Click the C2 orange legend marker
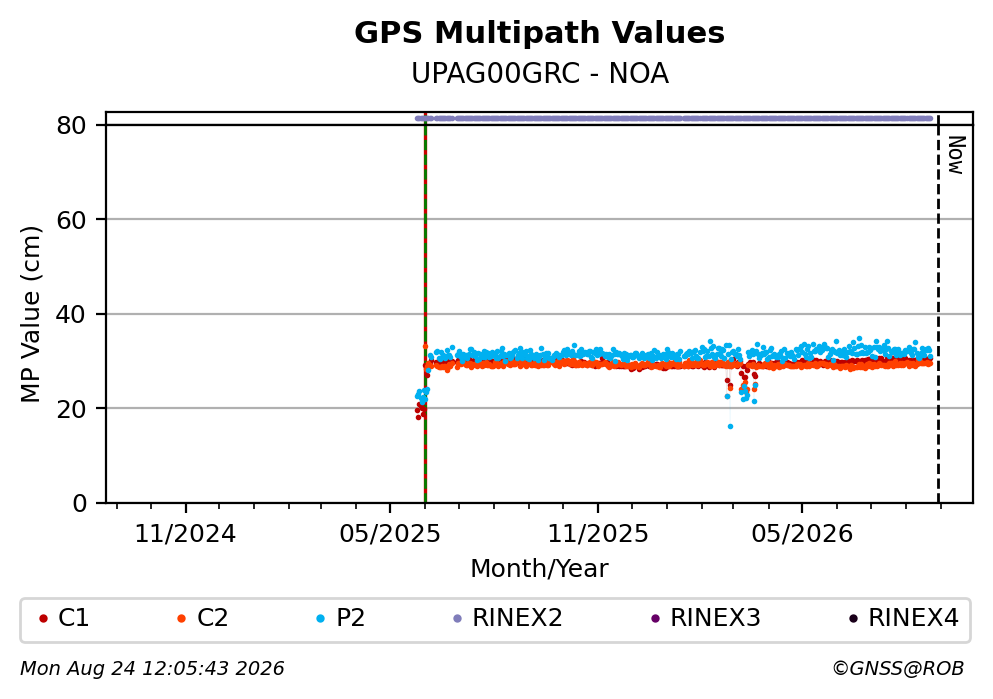993x699 pixels. click(182, 619)
